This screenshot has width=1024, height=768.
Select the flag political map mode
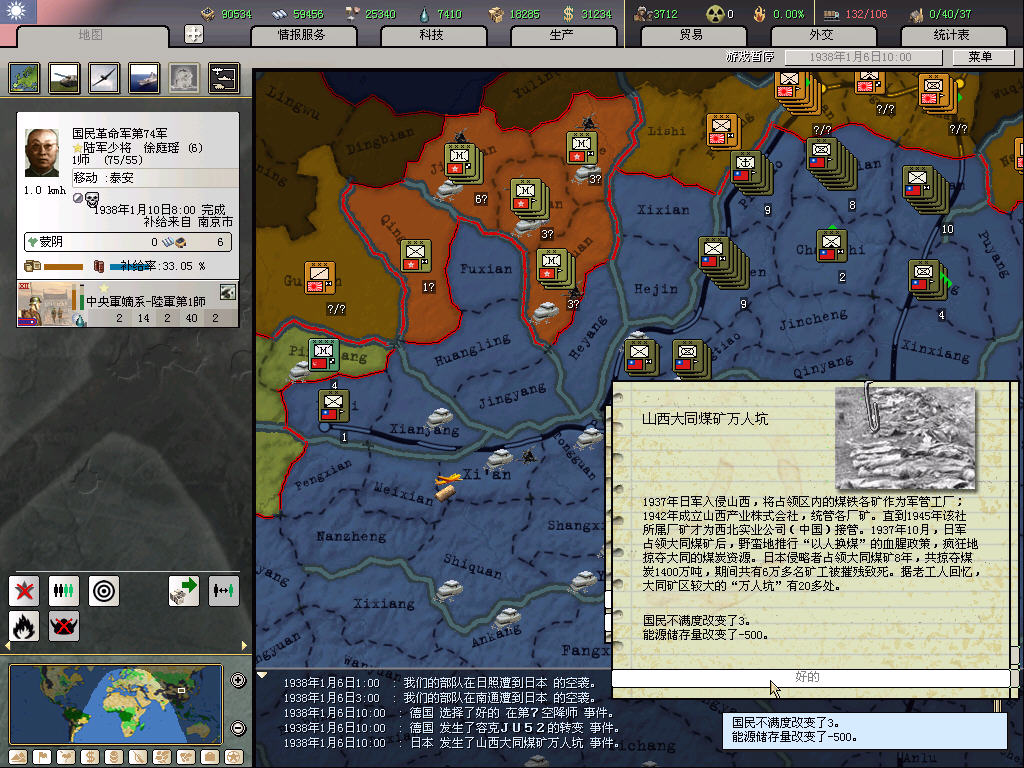42,757
